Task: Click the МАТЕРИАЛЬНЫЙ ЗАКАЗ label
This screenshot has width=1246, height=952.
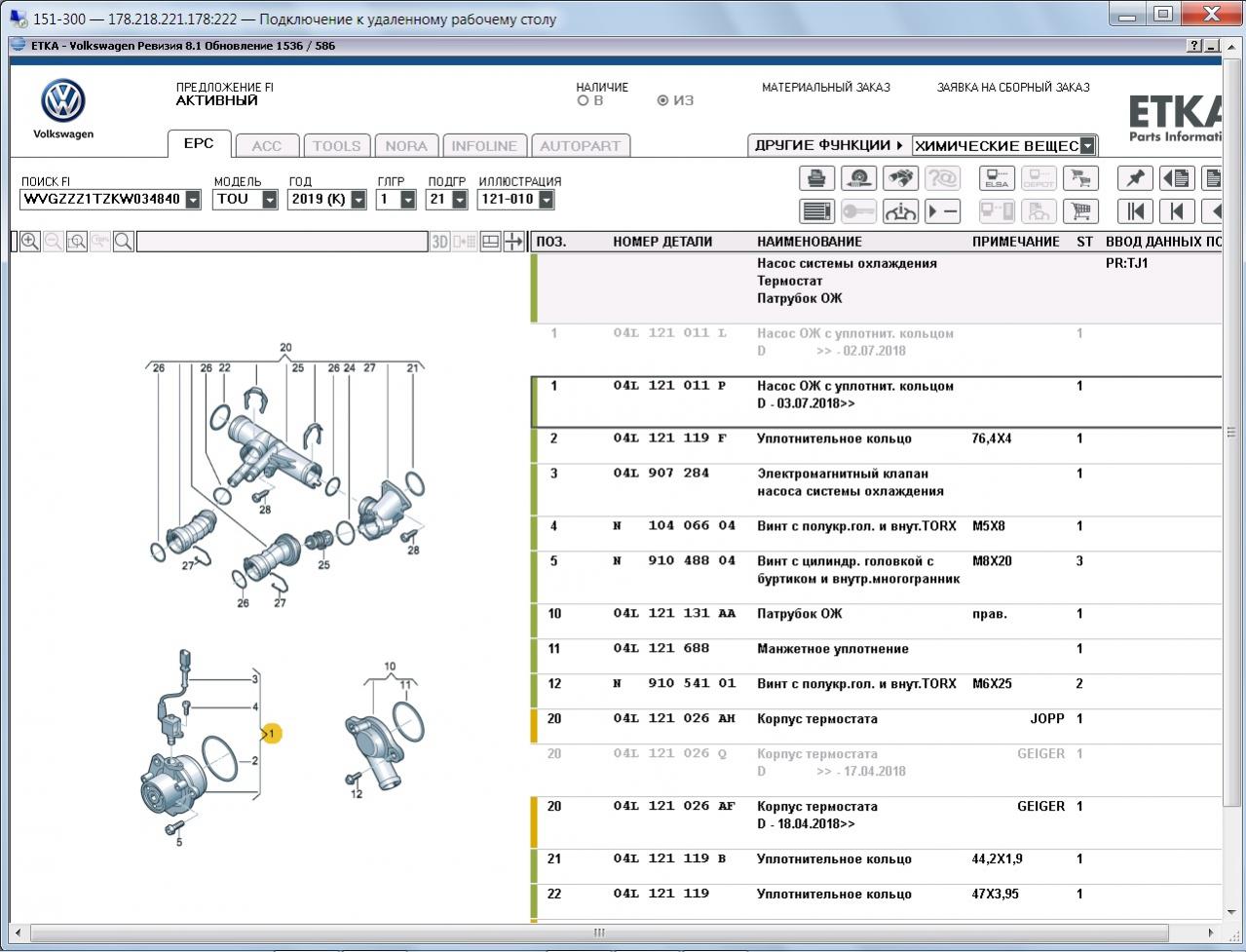Action: (826, 88)
